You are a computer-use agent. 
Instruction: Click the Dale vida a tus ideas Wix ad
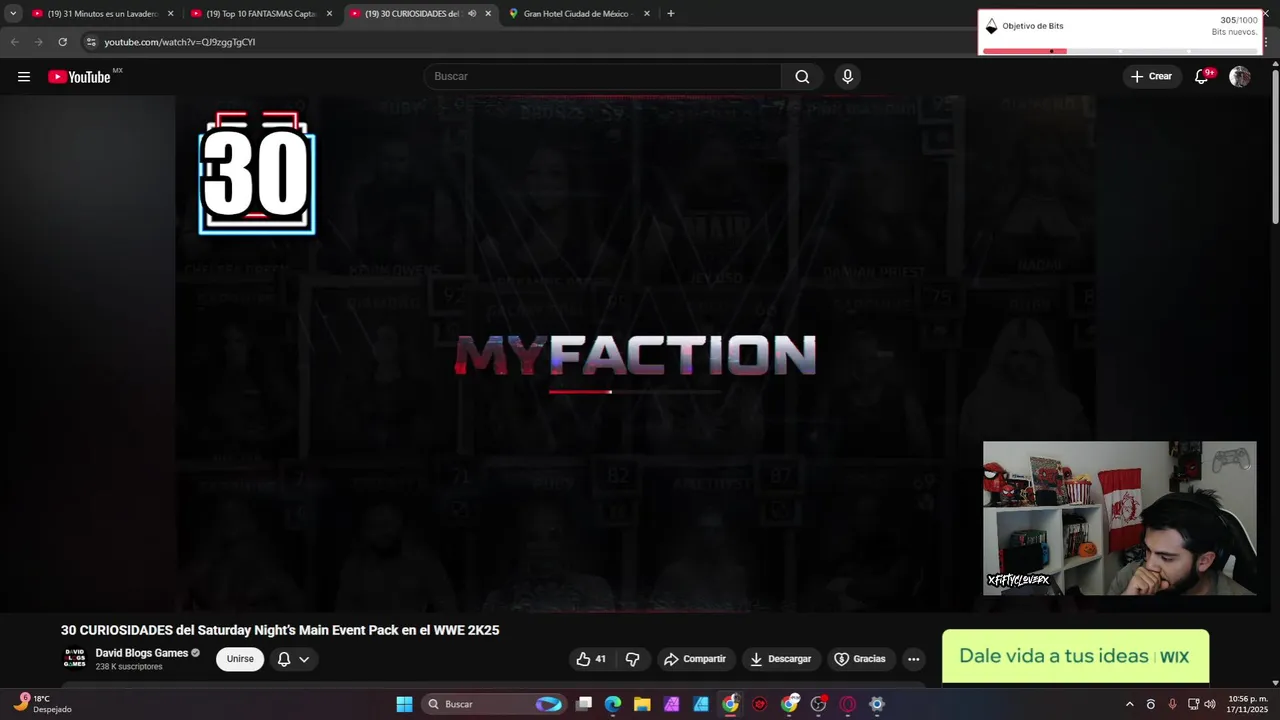(x=1075, y=656)
